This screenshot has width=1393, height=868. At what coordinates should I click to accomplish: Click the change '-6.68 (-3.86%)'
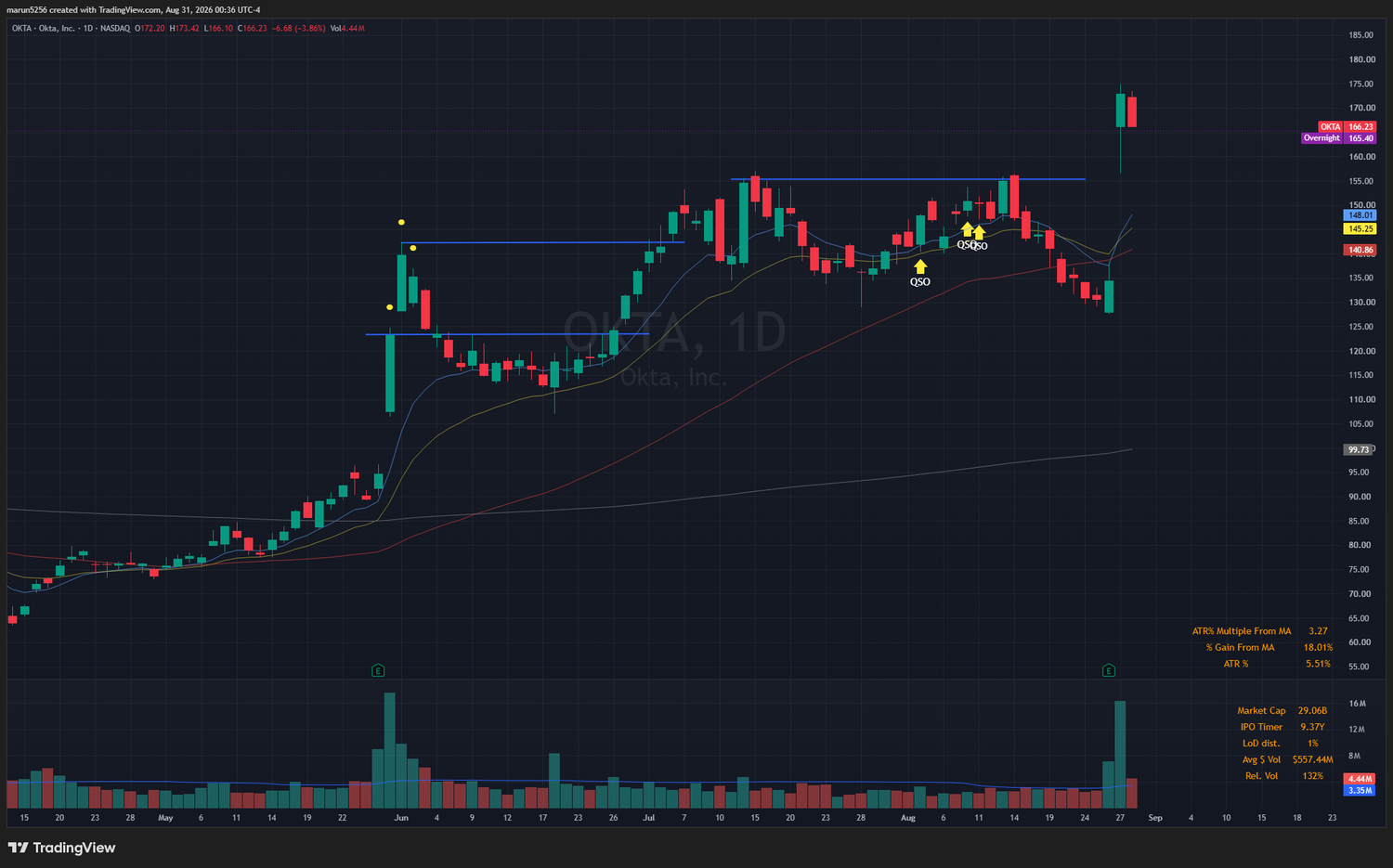coord(298,29)
